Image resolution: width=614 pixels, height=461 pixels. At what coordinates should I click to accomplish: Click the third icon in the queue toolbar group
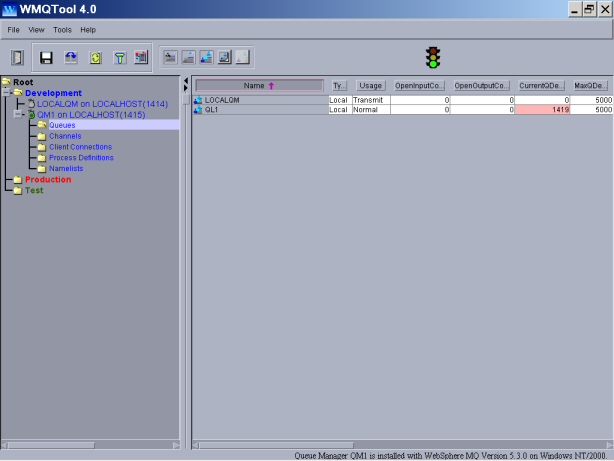click(x=206, y=57)
